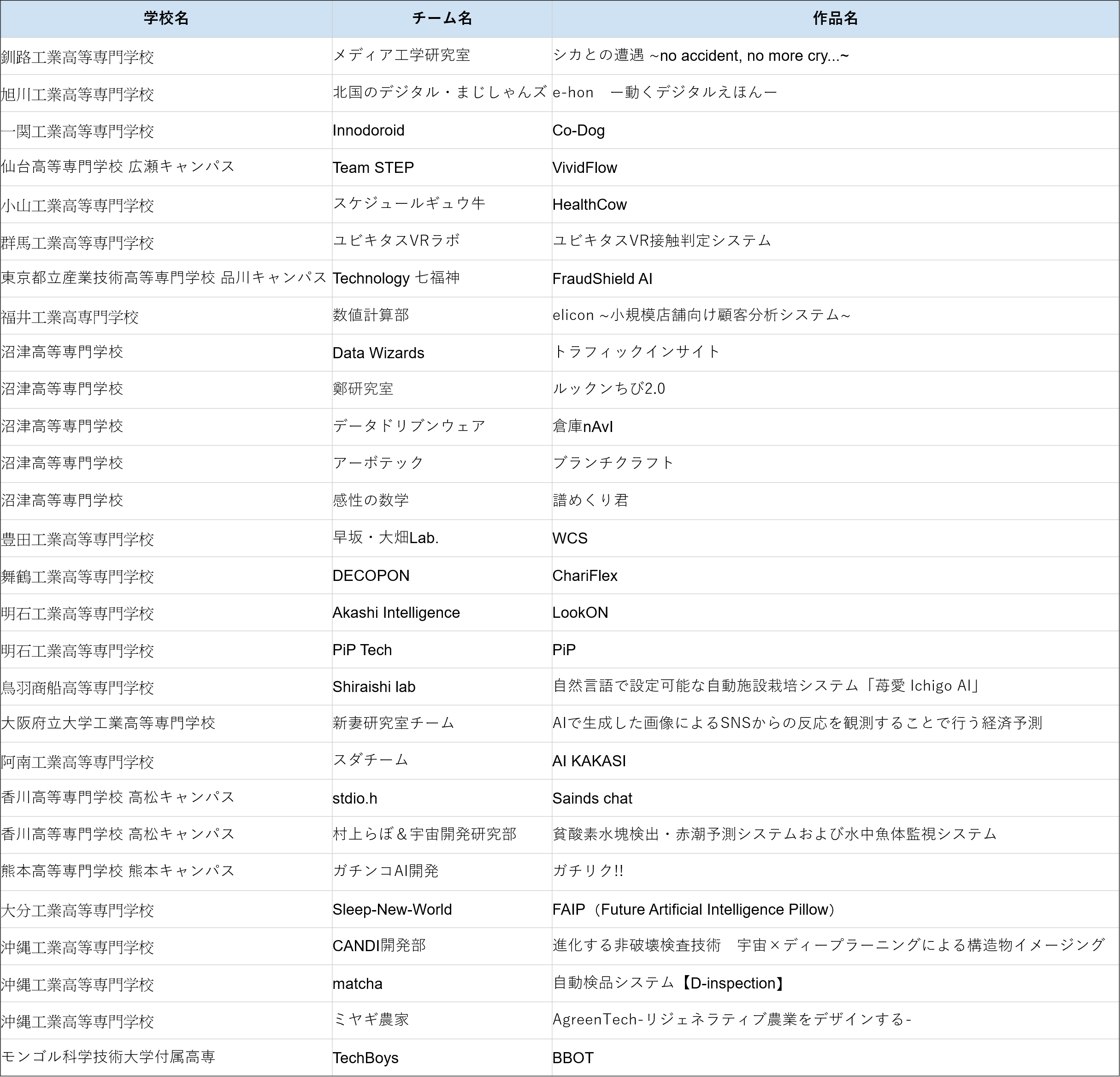Select the Innodoroid team cell
Image resolution: width=1120 pixels, height=1077 pixels.
369,130
